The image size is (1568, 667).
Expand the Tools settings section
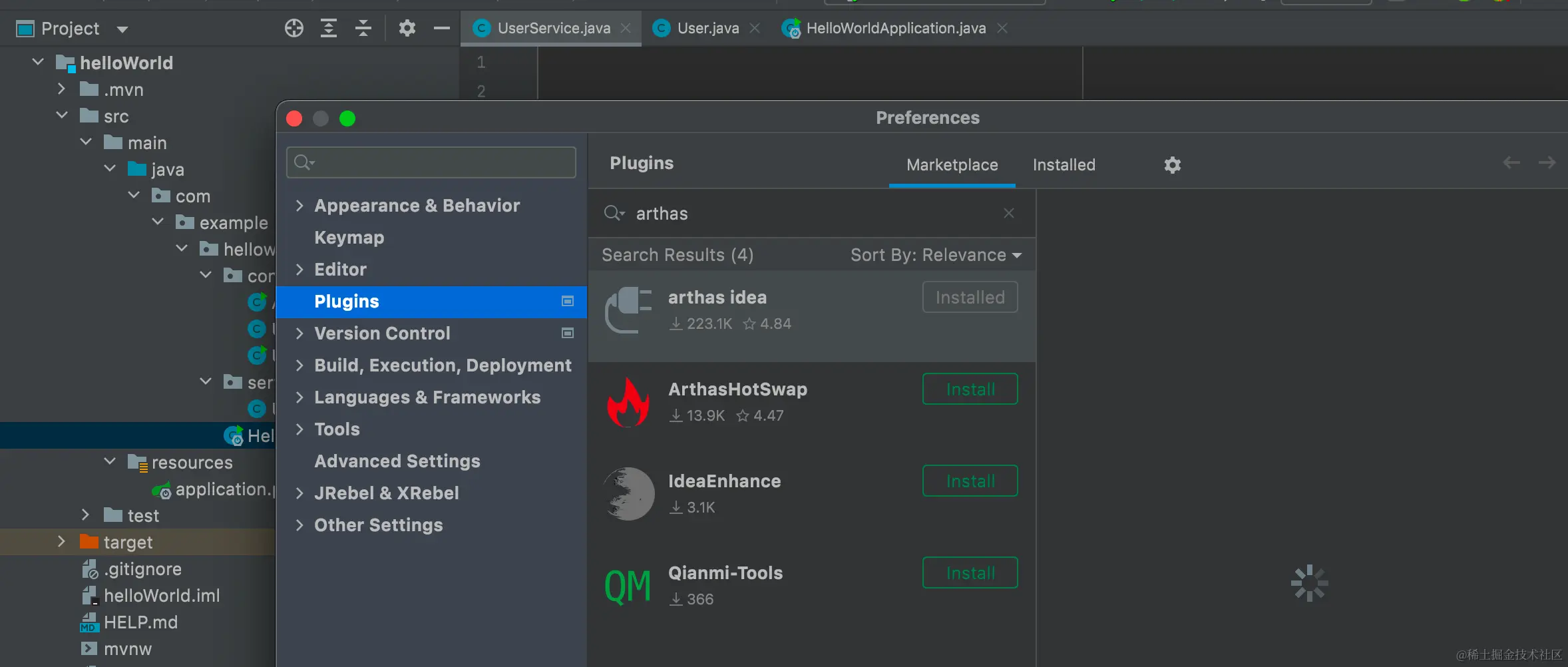pyautogui.click(x=299, y=429)
